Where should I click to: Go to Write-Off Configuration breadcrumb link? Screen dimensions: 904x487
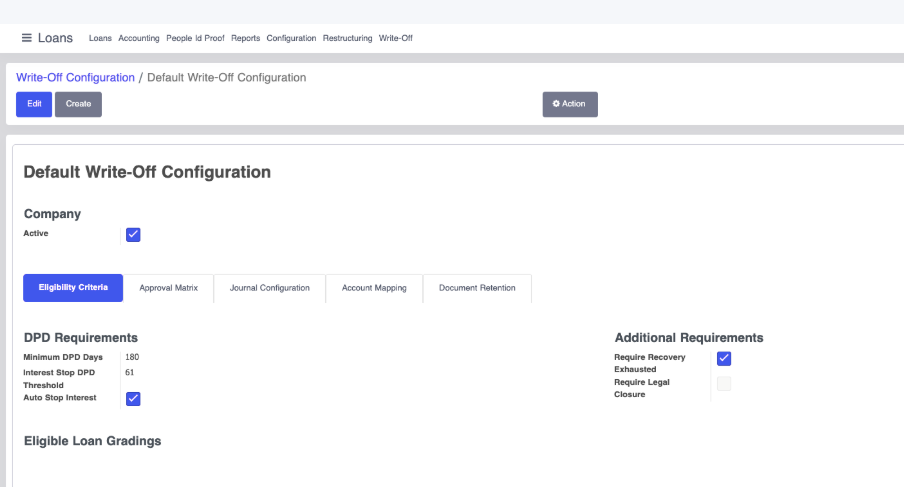pos(75,78)
